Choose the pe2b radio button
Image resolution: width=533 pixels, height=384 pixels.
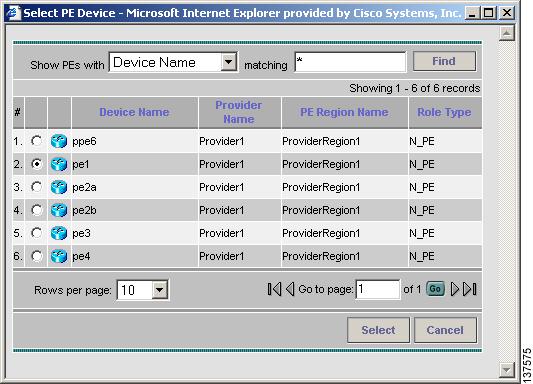[x=36, y=210]
